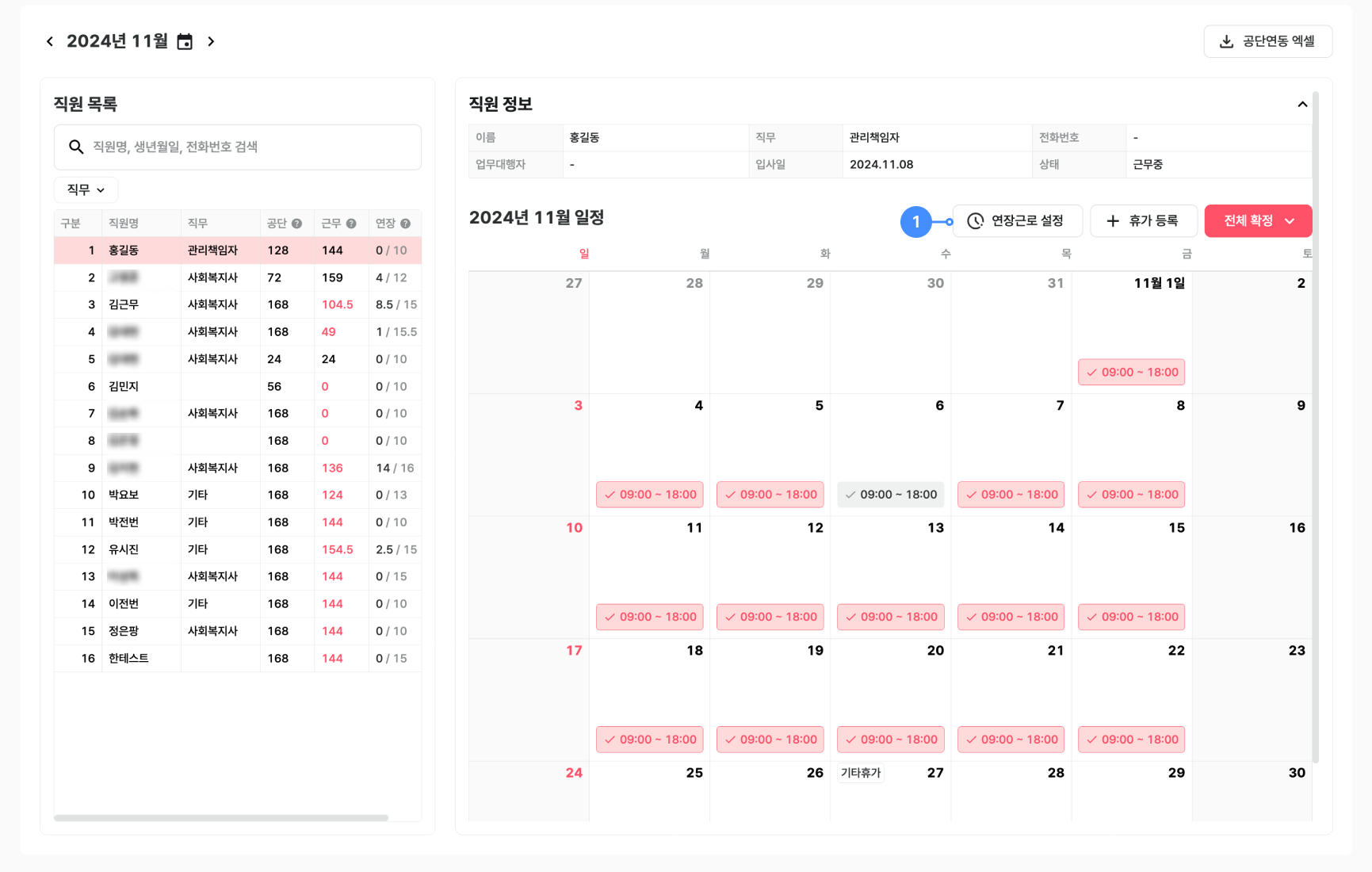Image resolution: width=1372 pixels, height=872 pixels.
Task: Click the 근무 column help icon
Action: tap(351, 224)
